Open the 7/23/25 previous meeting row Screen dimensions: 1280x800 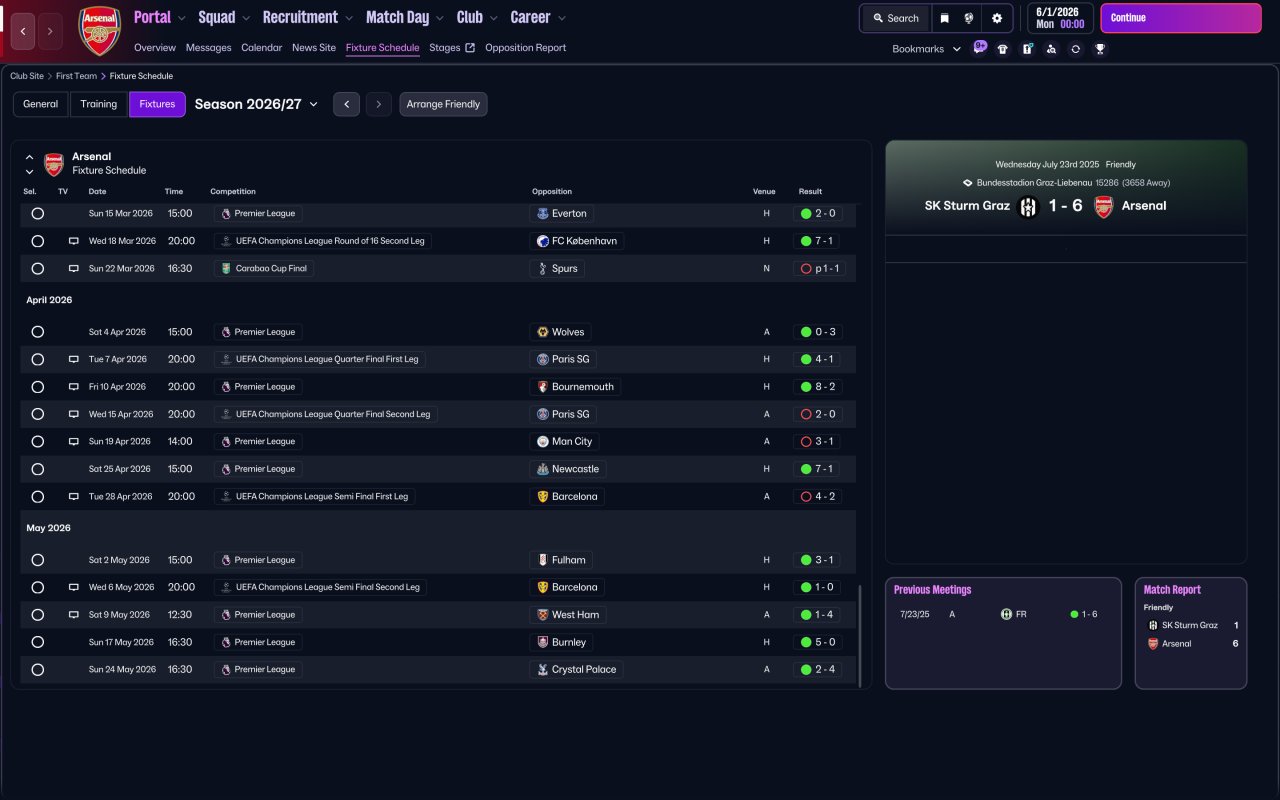(x=1003, y=614)
